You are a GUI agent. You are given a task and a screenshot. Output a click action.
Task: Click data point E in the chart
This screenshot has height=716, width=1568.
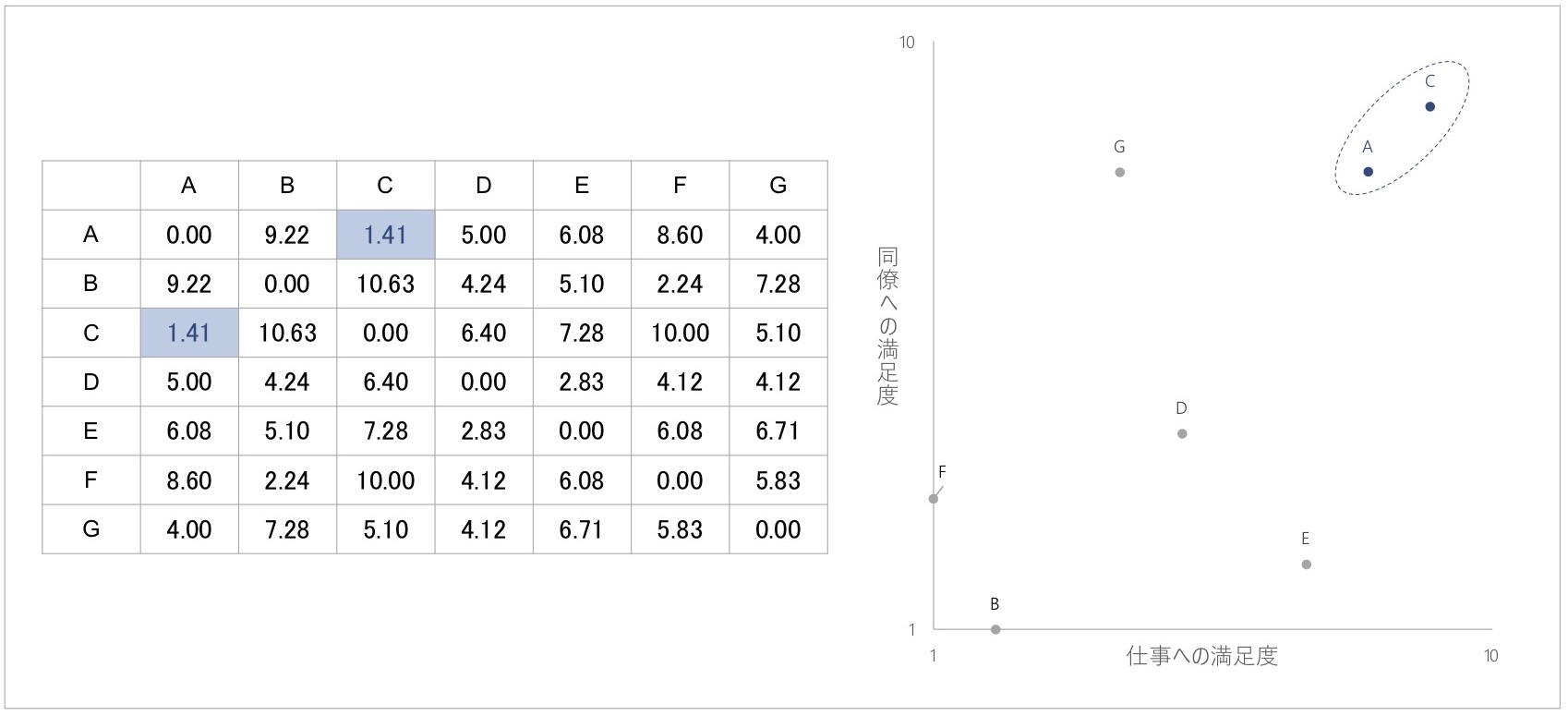point(1306,564)
